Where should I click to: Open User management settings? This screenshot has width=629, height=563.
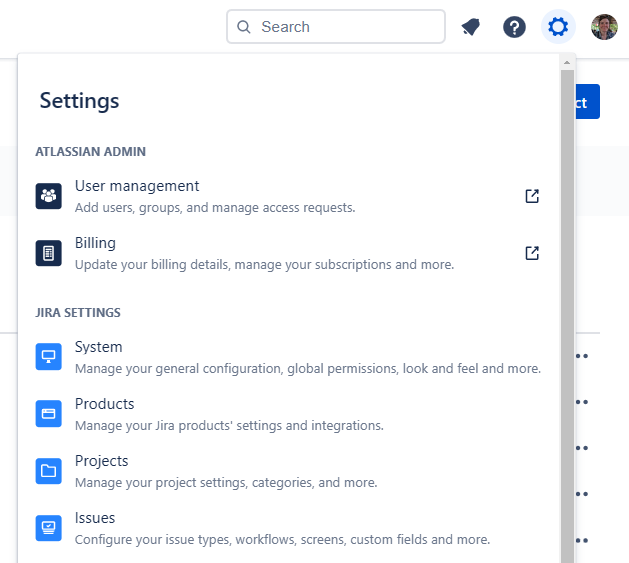pyautogui.click(x=288, y=196)
